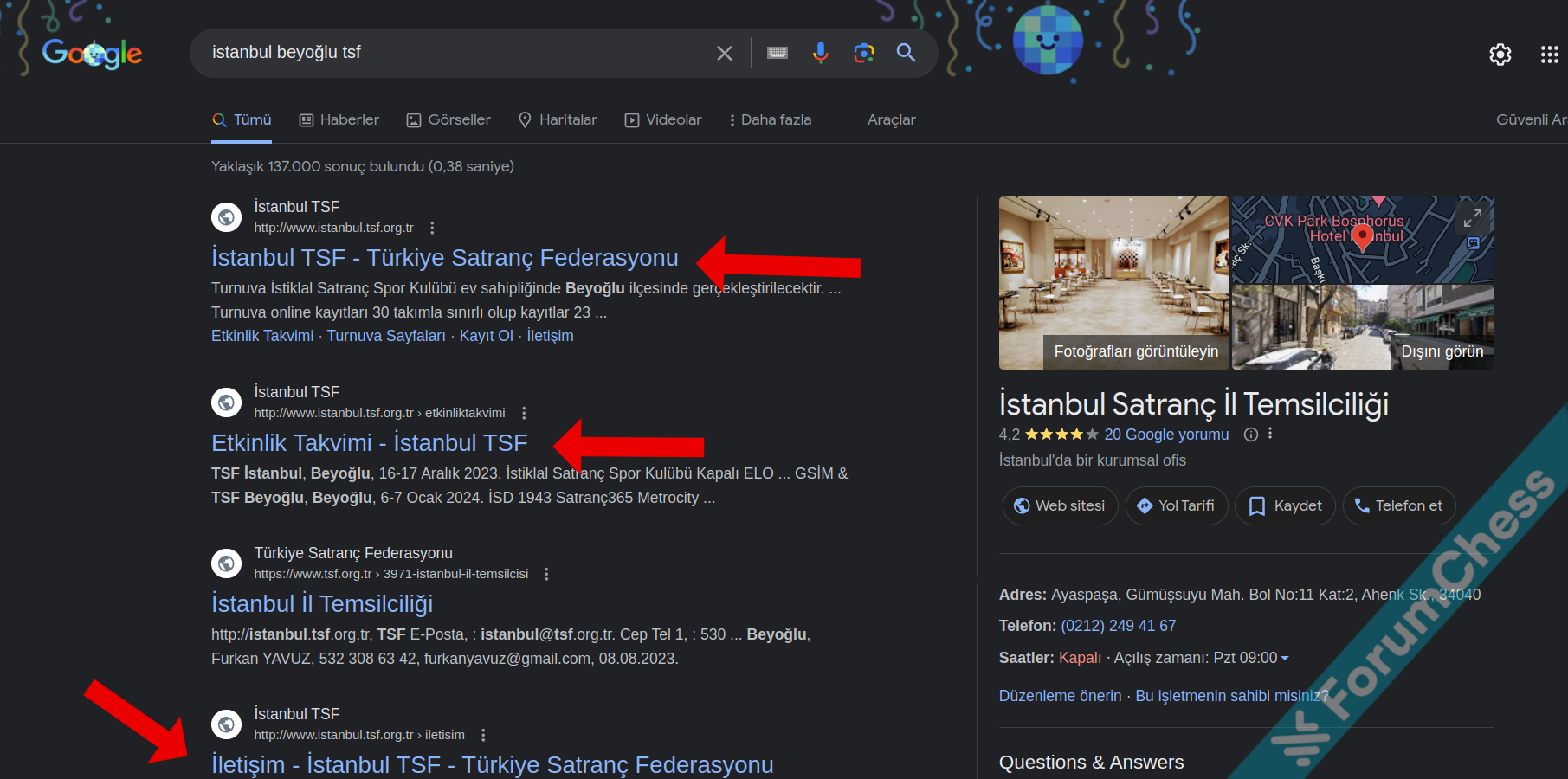Click the Questions & Answers heading
The height and width of the screenshot is (779, 1568).
click(x=1091, y=763)
